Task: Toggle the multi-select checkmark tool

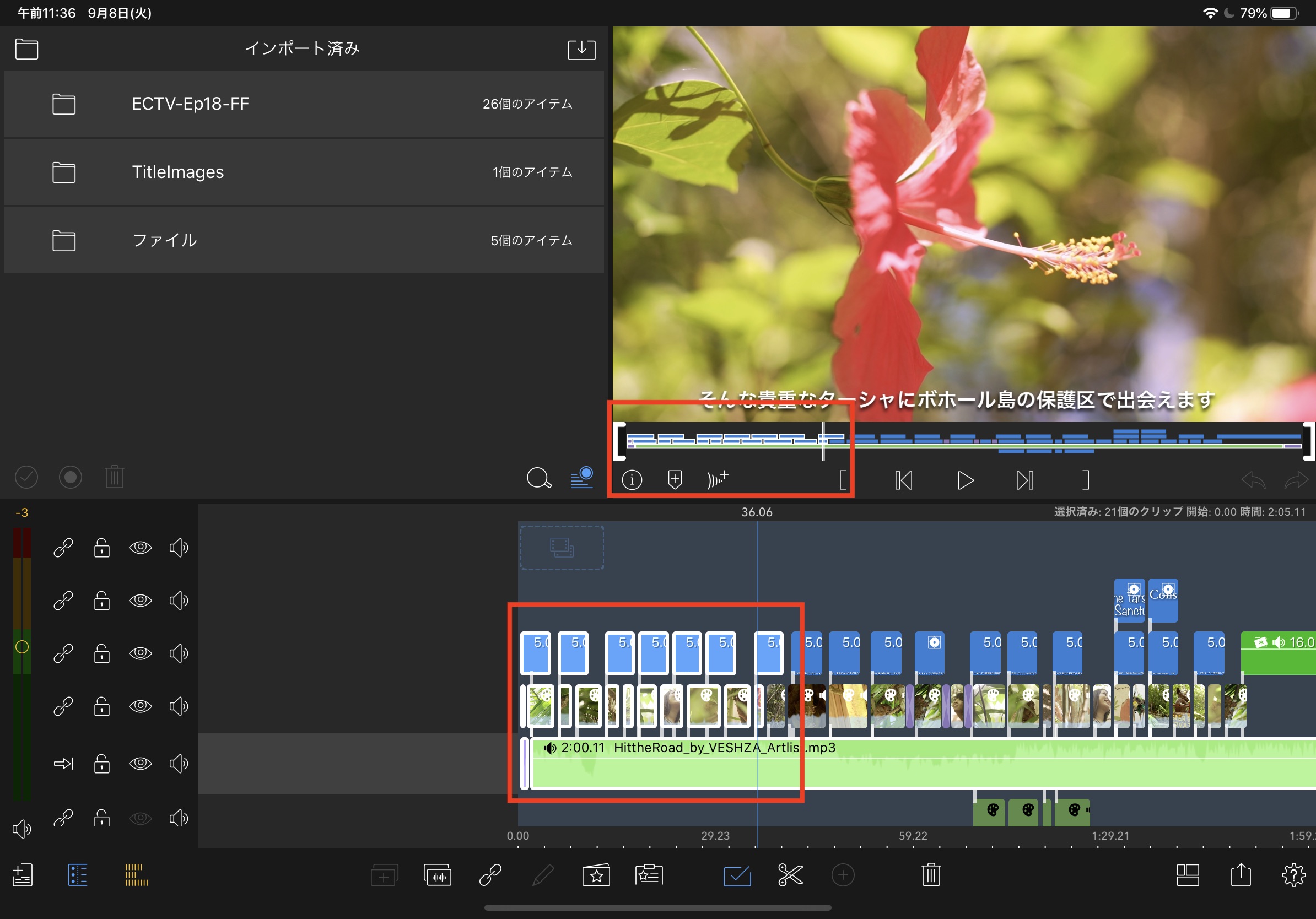Action: tap(737, 875)
